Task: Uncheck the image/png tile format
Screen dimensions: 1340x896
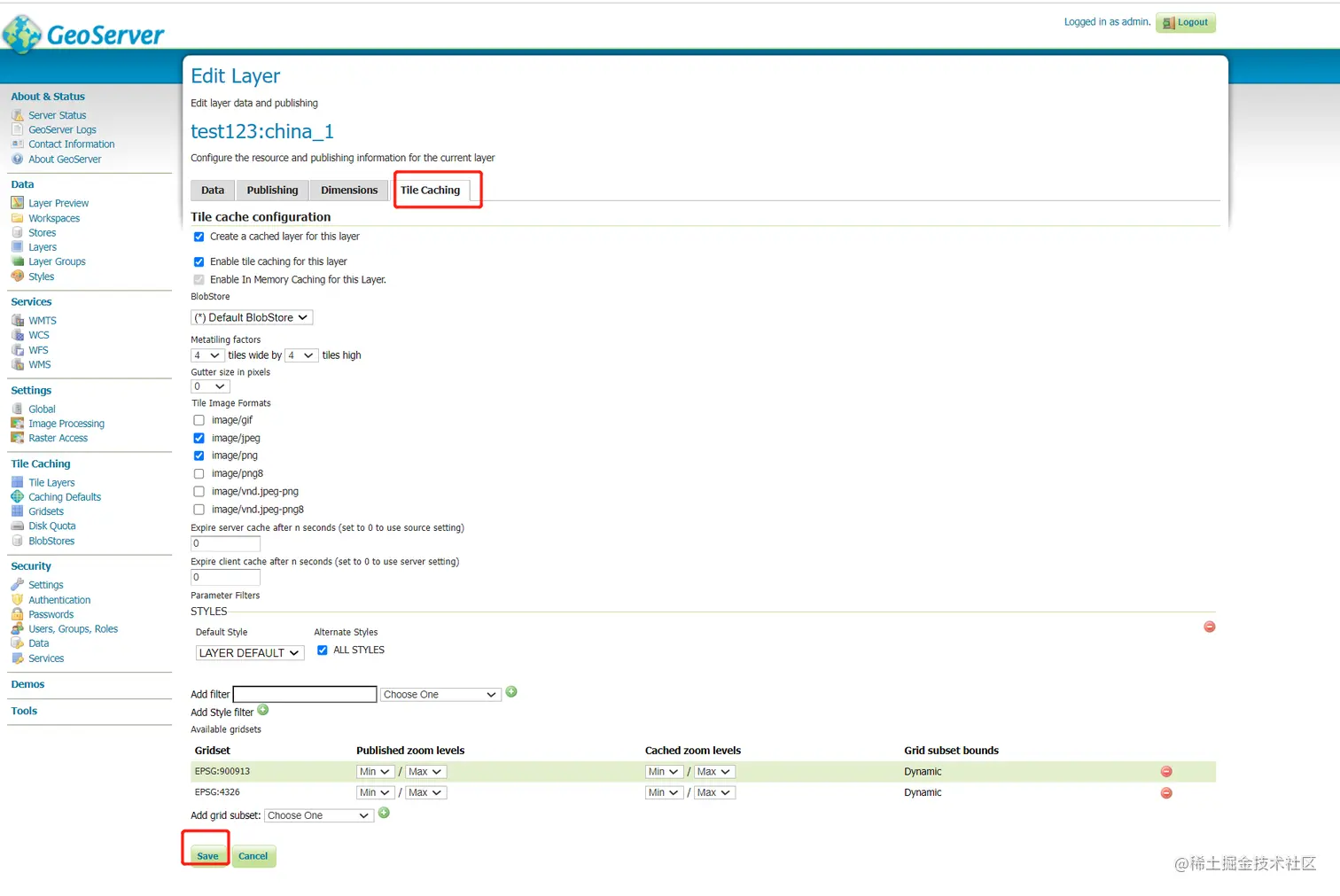Action: click(199, 456)
